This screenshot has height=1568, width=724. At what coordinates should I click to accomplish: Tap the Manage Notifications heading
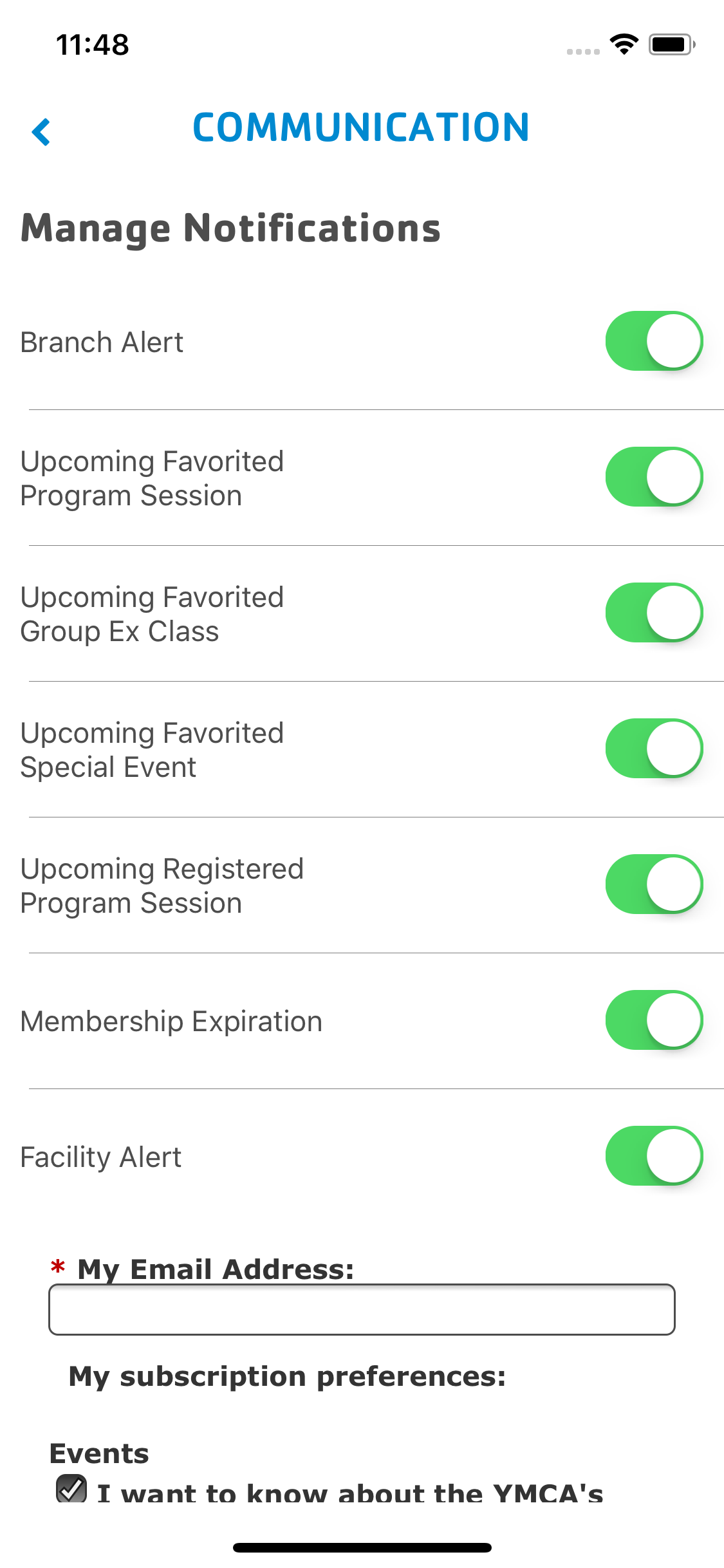[x=230, y=229]
